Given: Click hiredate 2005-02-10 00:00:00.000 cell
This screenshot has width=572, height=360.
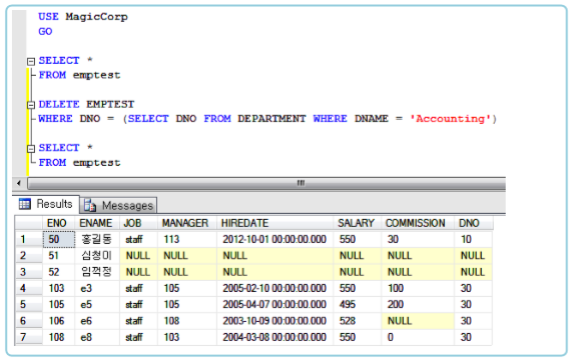Looking at the screenshot, I should 275,289.
